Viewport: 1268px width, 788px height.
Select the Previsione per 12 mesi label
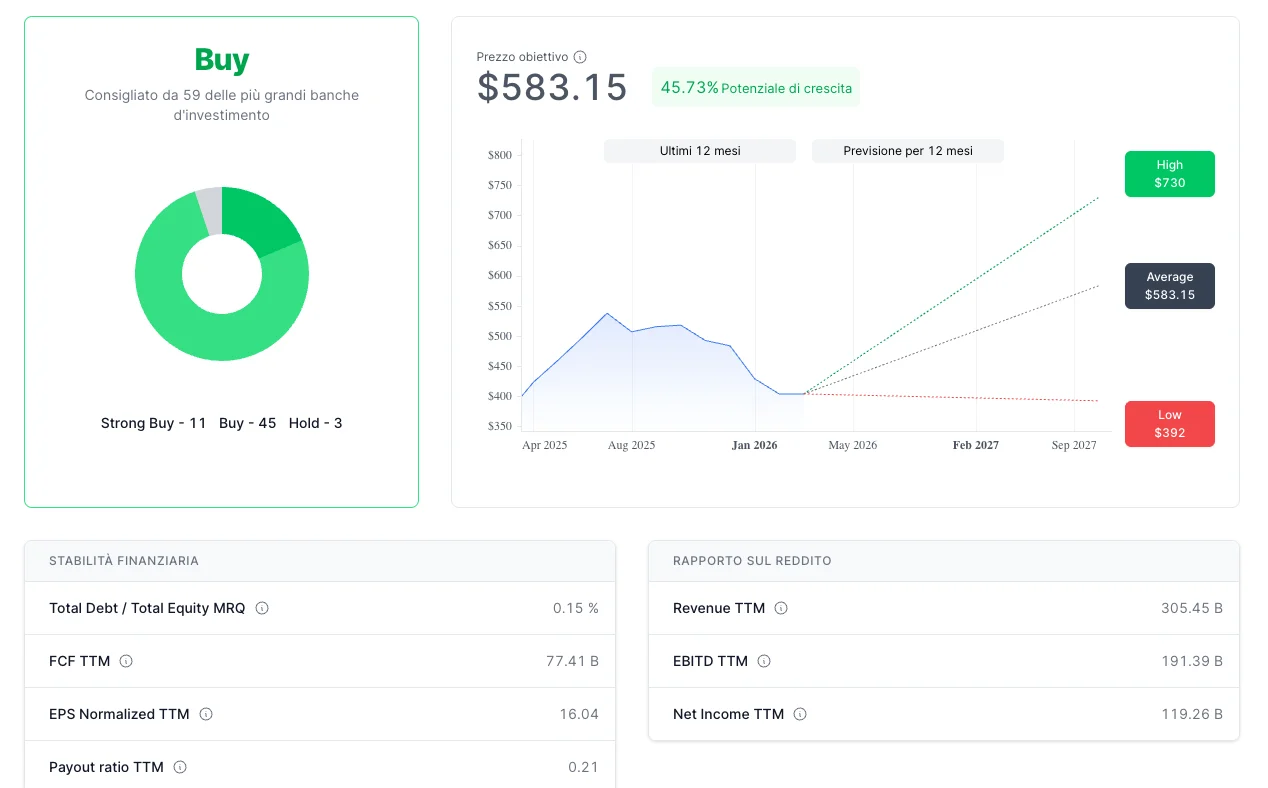coord(908,151)
